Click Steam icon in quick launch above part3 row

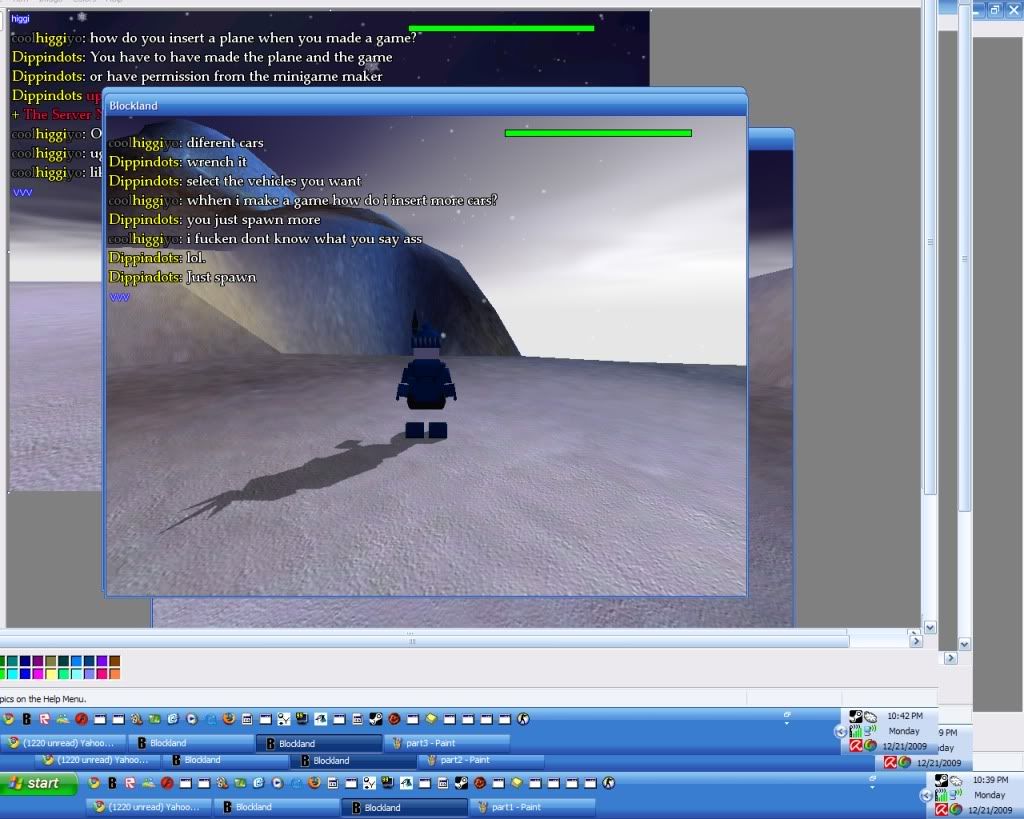point(376,719)
